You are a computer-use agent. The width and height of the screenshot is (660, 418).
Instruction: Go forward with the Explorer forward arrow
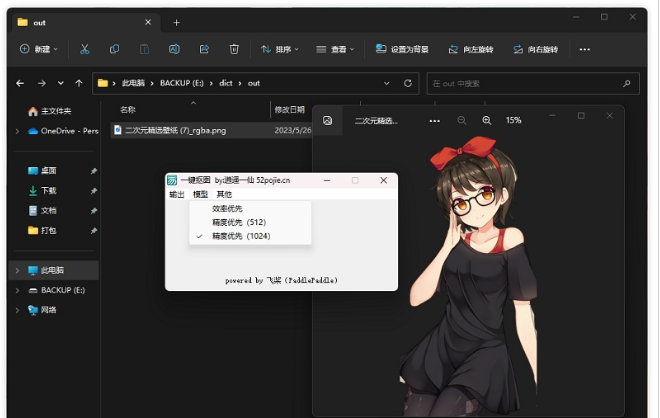tap(42, 83)
